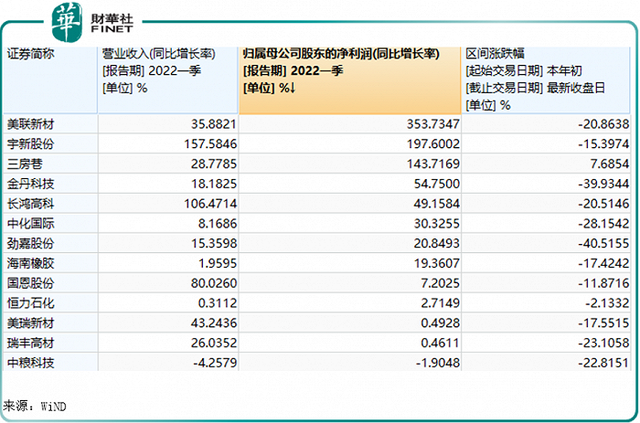Click net profit value 2.7149
The height and width of the screenshot is (423, 640).
click(x=440, y=303)
